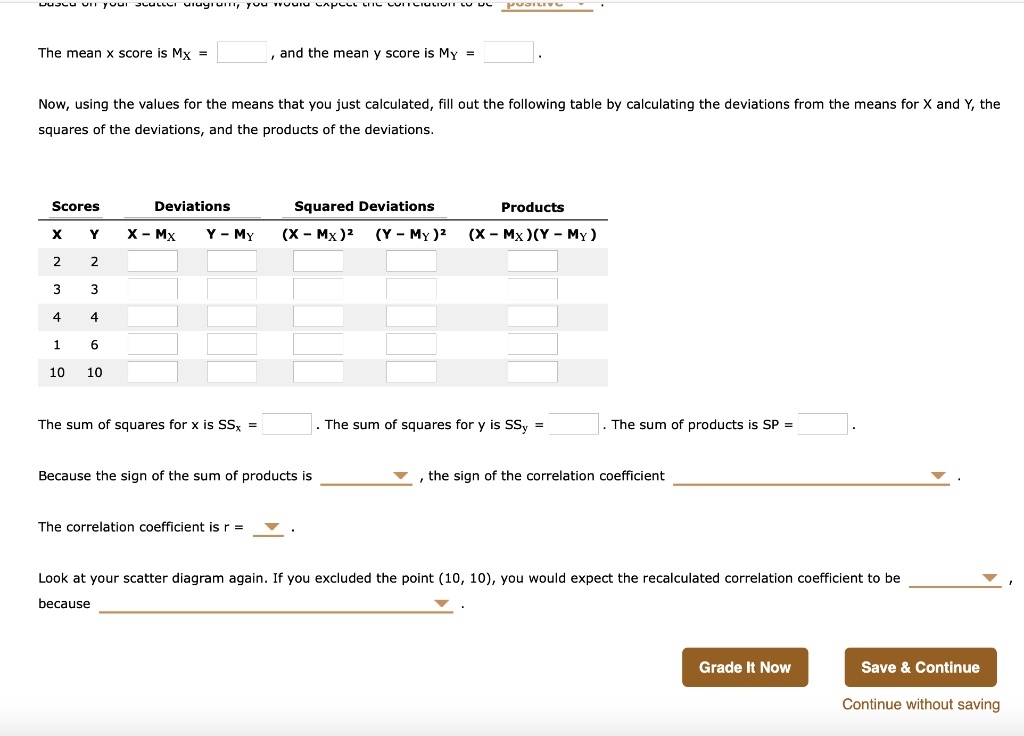Click the Y − My deviation cell for row 3, 3
The image size is (1024, 736).
233,288
